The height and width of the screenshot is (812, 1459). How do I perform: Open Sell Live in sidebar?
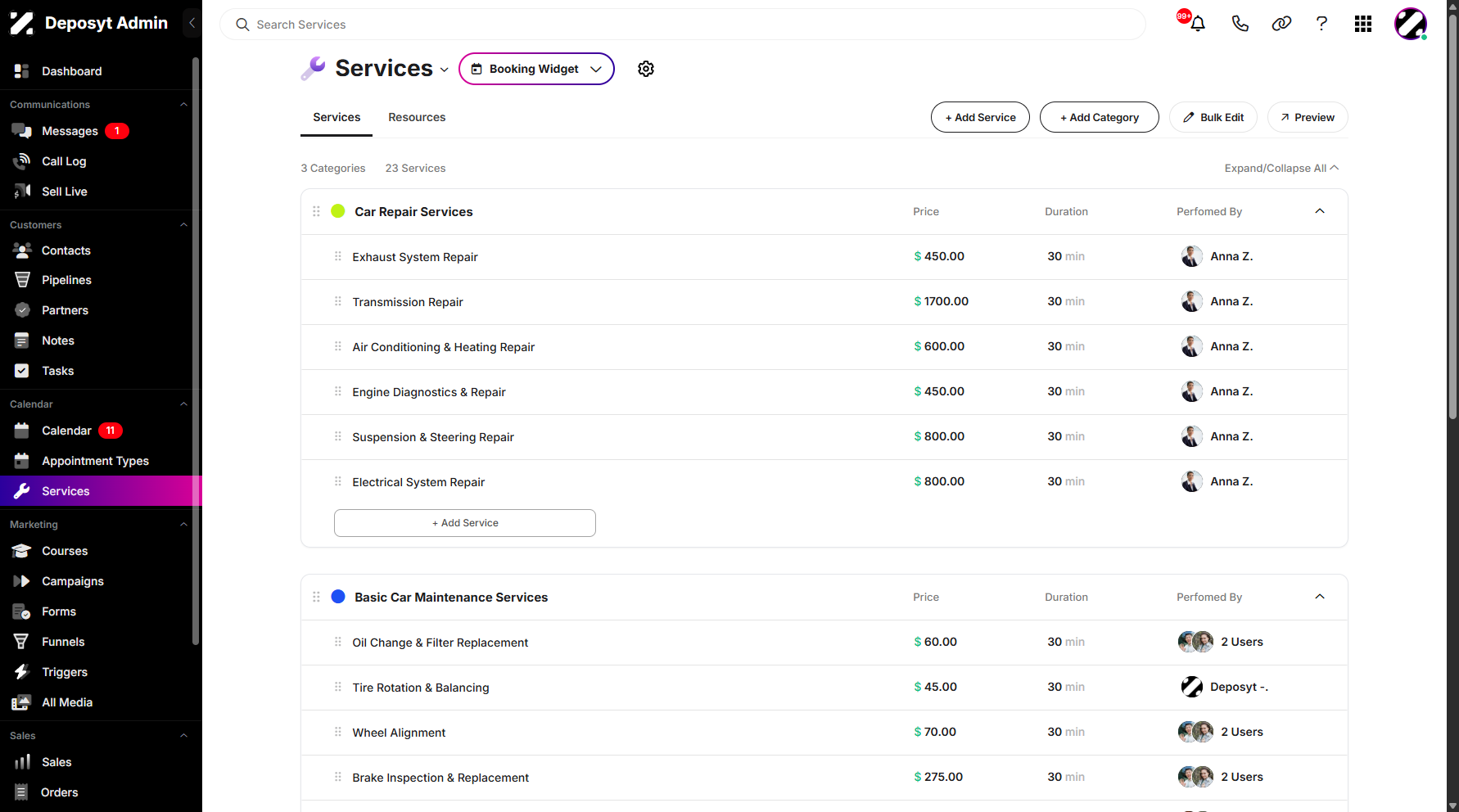tap(65, 192)
